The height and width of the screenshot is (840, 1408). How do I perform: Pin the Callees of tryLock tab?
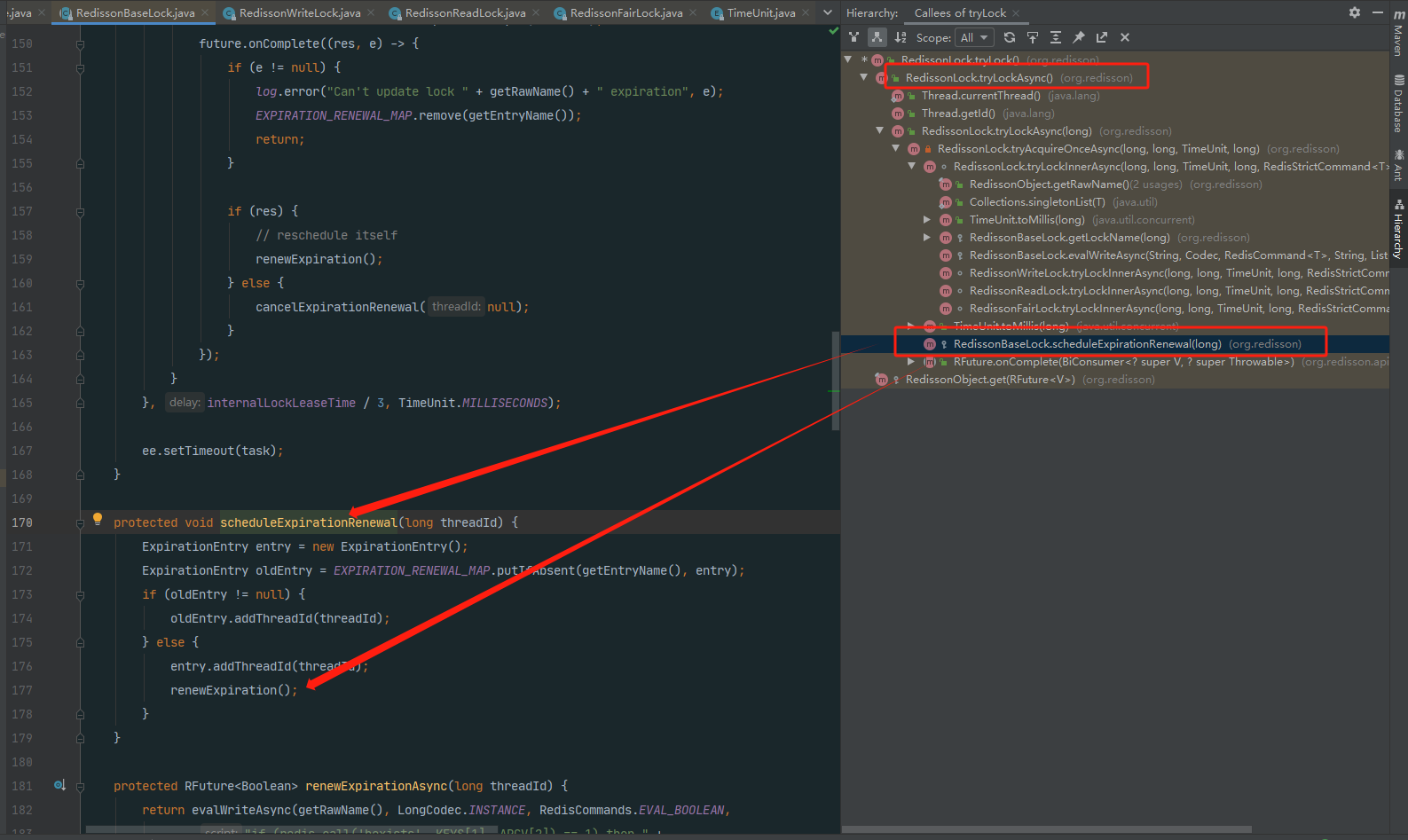[x=1079, y=37]
